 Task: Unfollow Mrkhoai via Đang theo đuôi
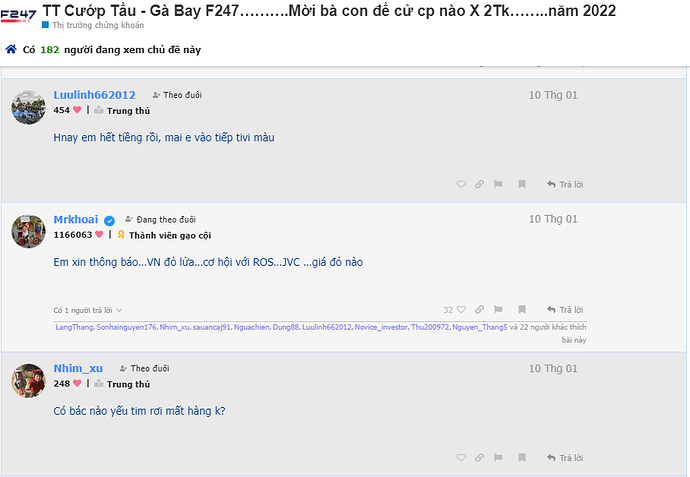tap(161, 219)
